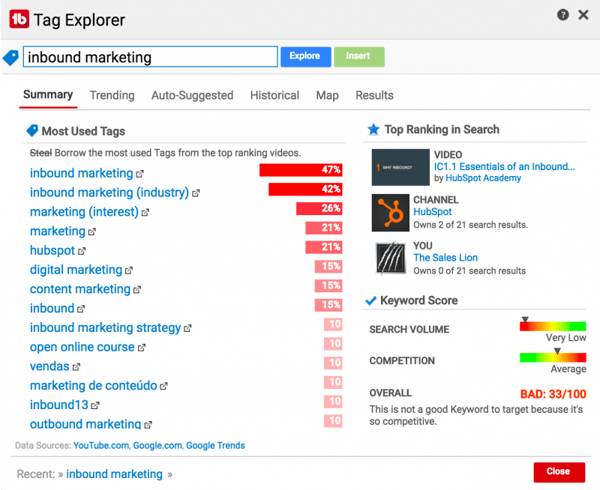Viewport: 600px width, 490px height.
Task: Switch to the Trending tab
Action: [112, 95]
